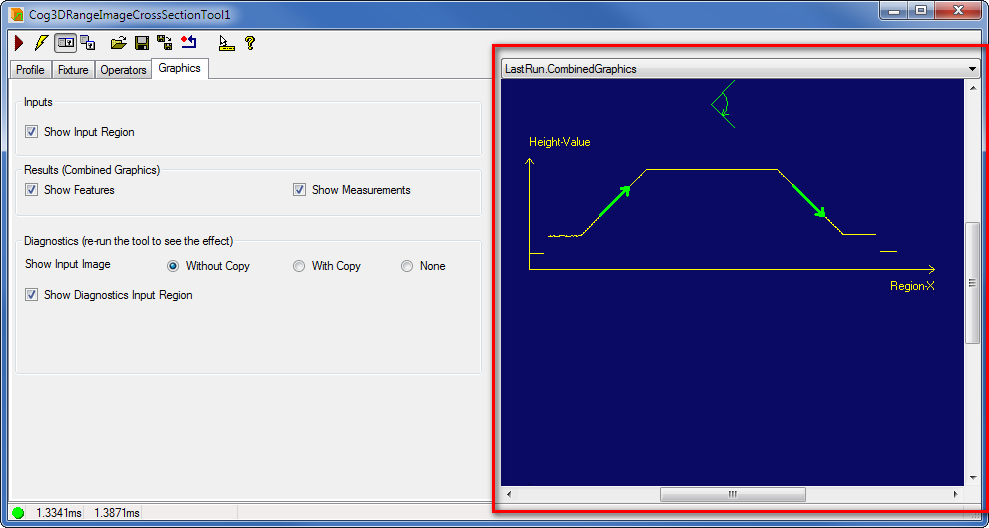
Task: Minimize the Cog3DRangeImageCrossSectionTool1 window
Action: coord(894,10)
